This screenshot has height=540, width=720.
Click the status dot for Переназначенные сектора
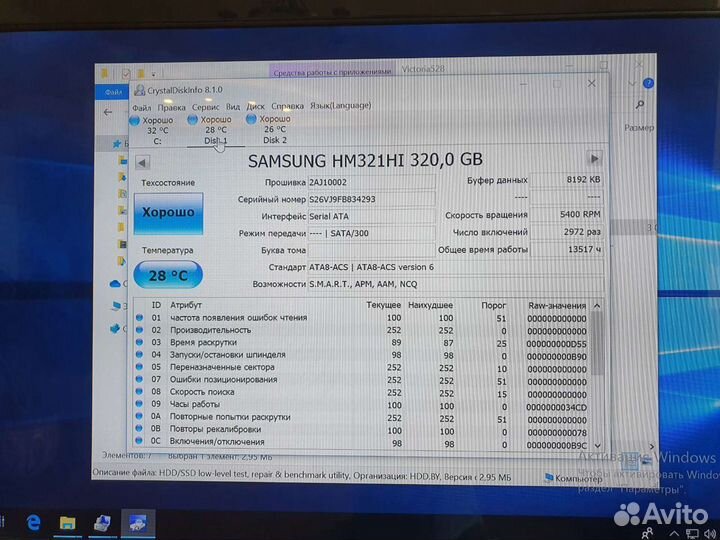tap(140, 367)
